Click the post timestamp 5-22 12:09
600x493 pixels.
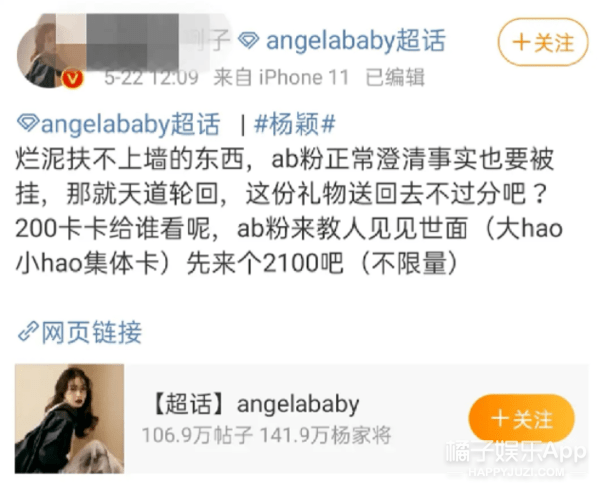[152, 78]
